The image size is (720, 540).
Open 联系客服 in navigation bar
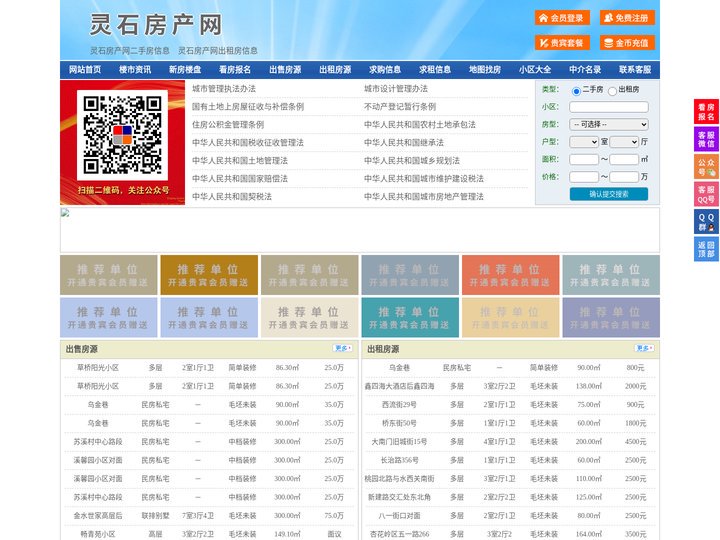[x=636, y=70]
